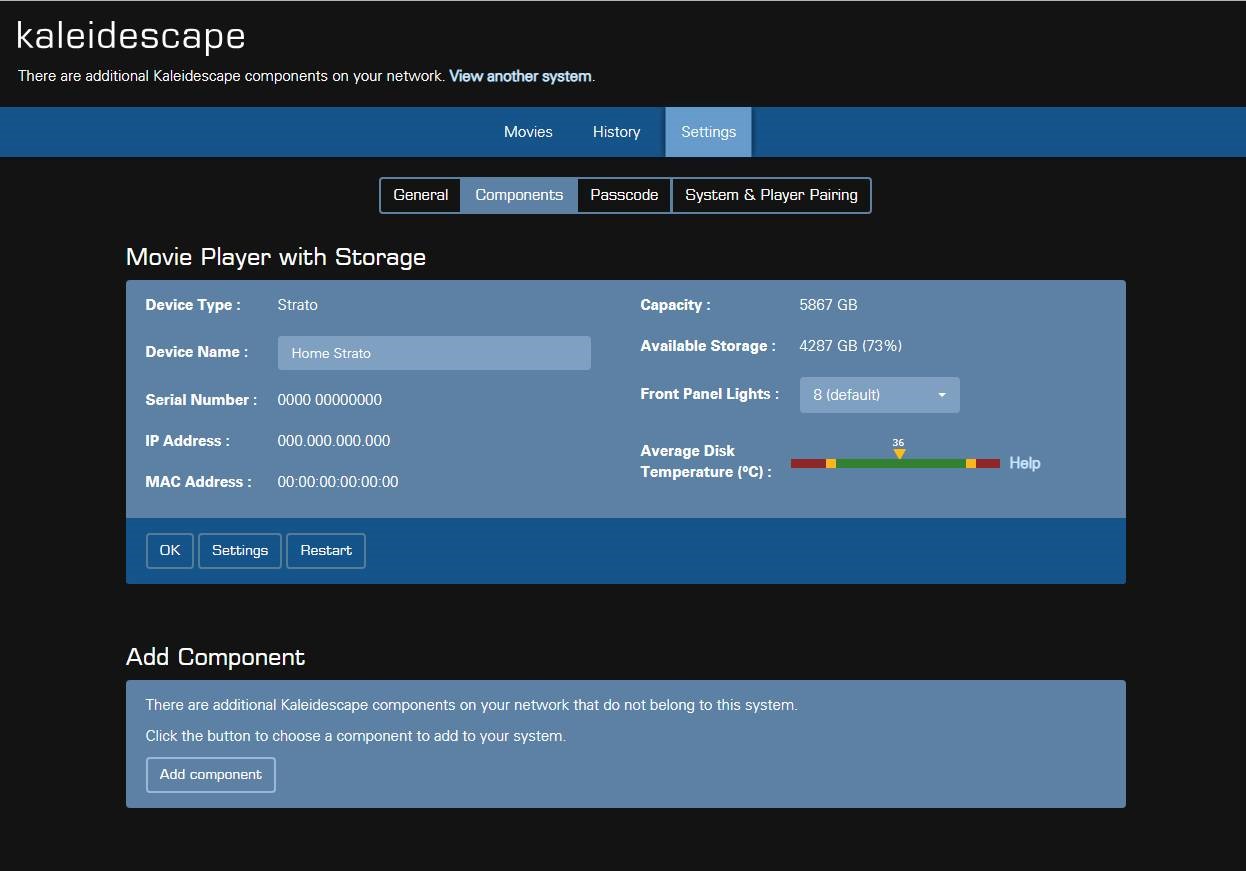This screenshot has height=871, width=1246.
Task: Click the Strato device type value
Action: pyautogui.click(x=297, y=305)
